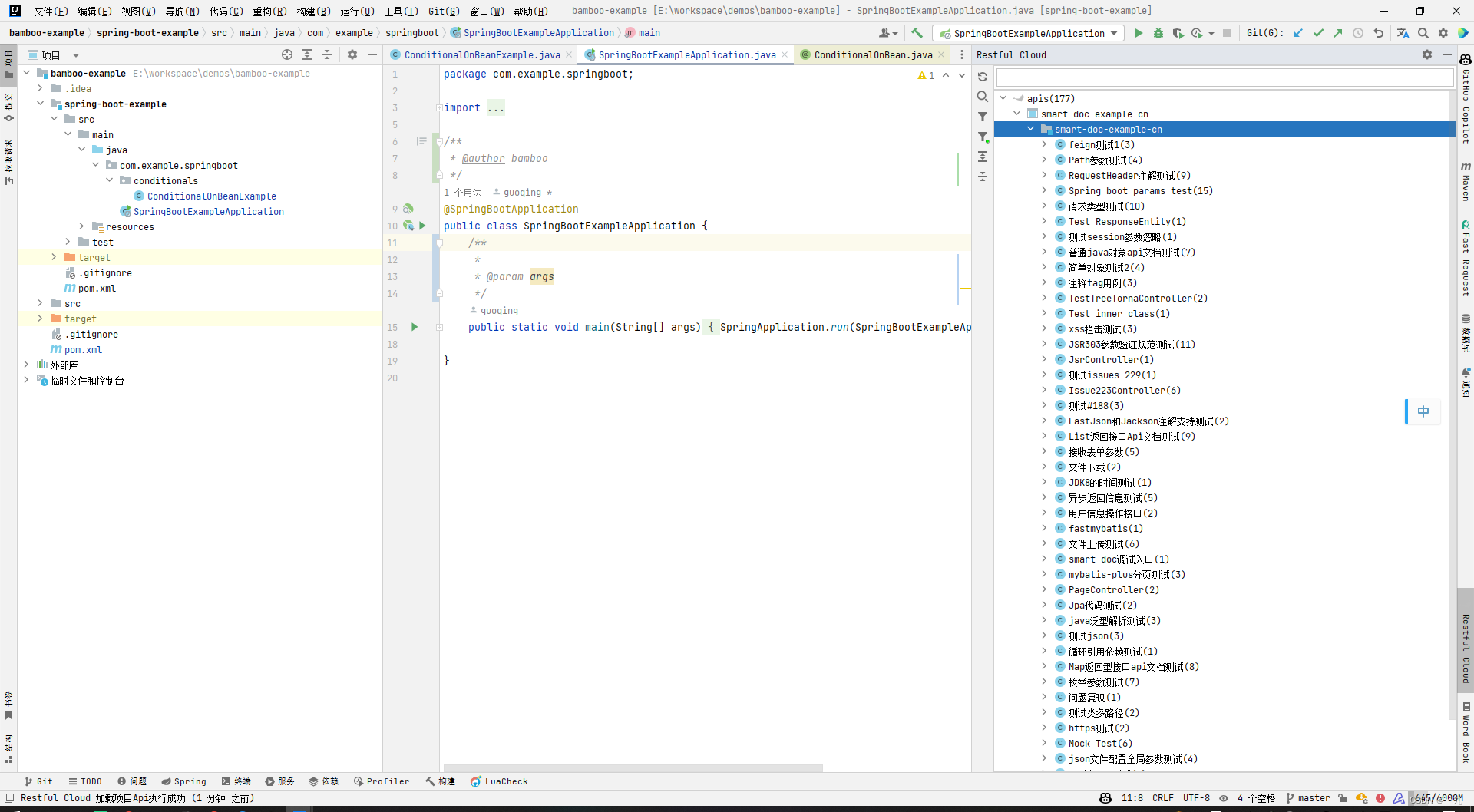Update project via Git pull arrow
Image resolution: width=1474 pixels, height=812 pixels.
[x=1298, y=33]
